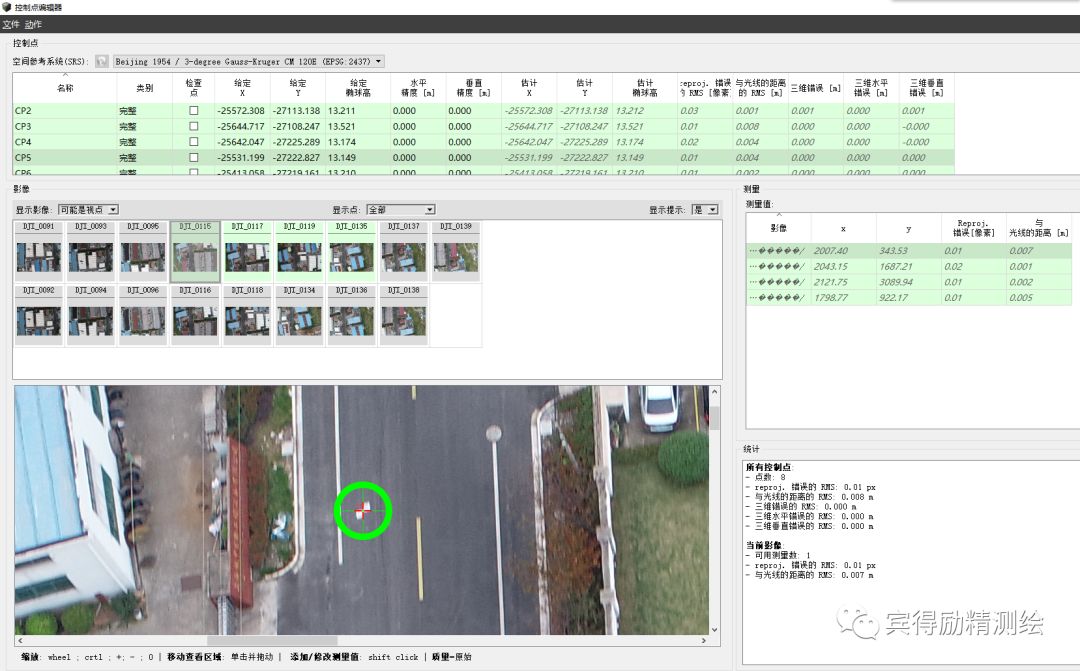Select the DJI_0094 thumbnail
This screenshot has height=671, width=1080.
click(91, 316)
